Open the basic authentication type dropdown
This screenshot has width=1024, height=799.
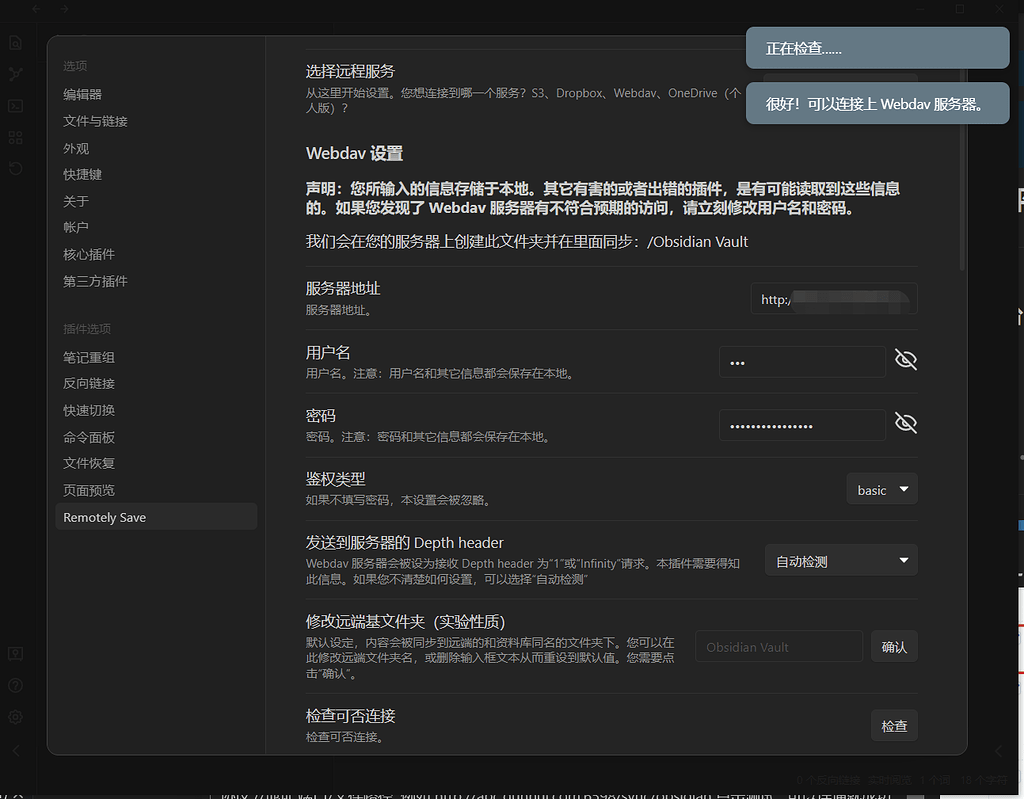tap(881, 489)
